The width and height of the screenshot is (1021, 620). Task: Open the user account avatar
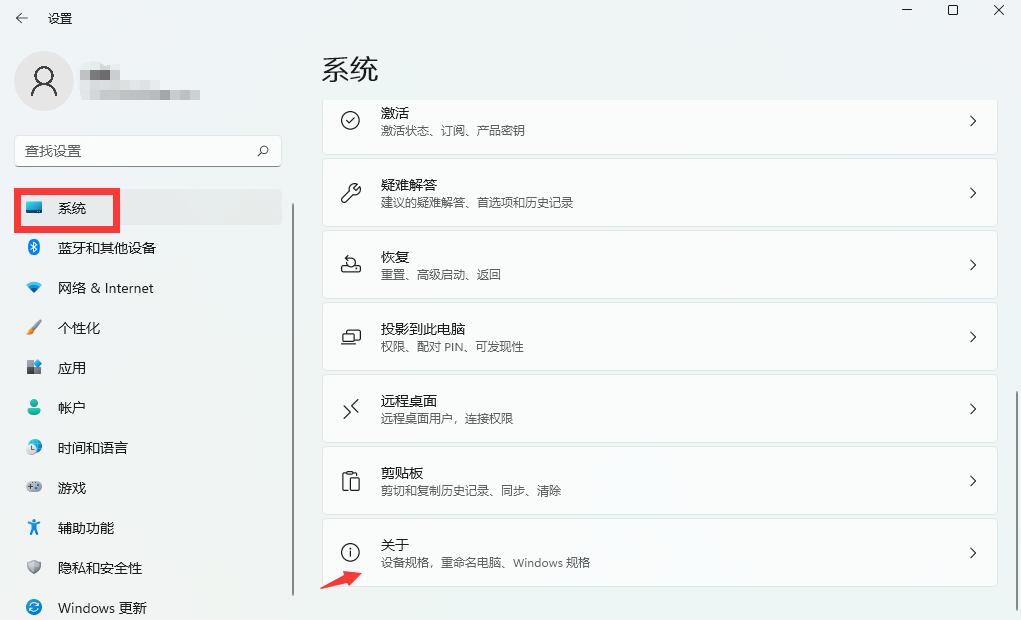coord(44,81)
